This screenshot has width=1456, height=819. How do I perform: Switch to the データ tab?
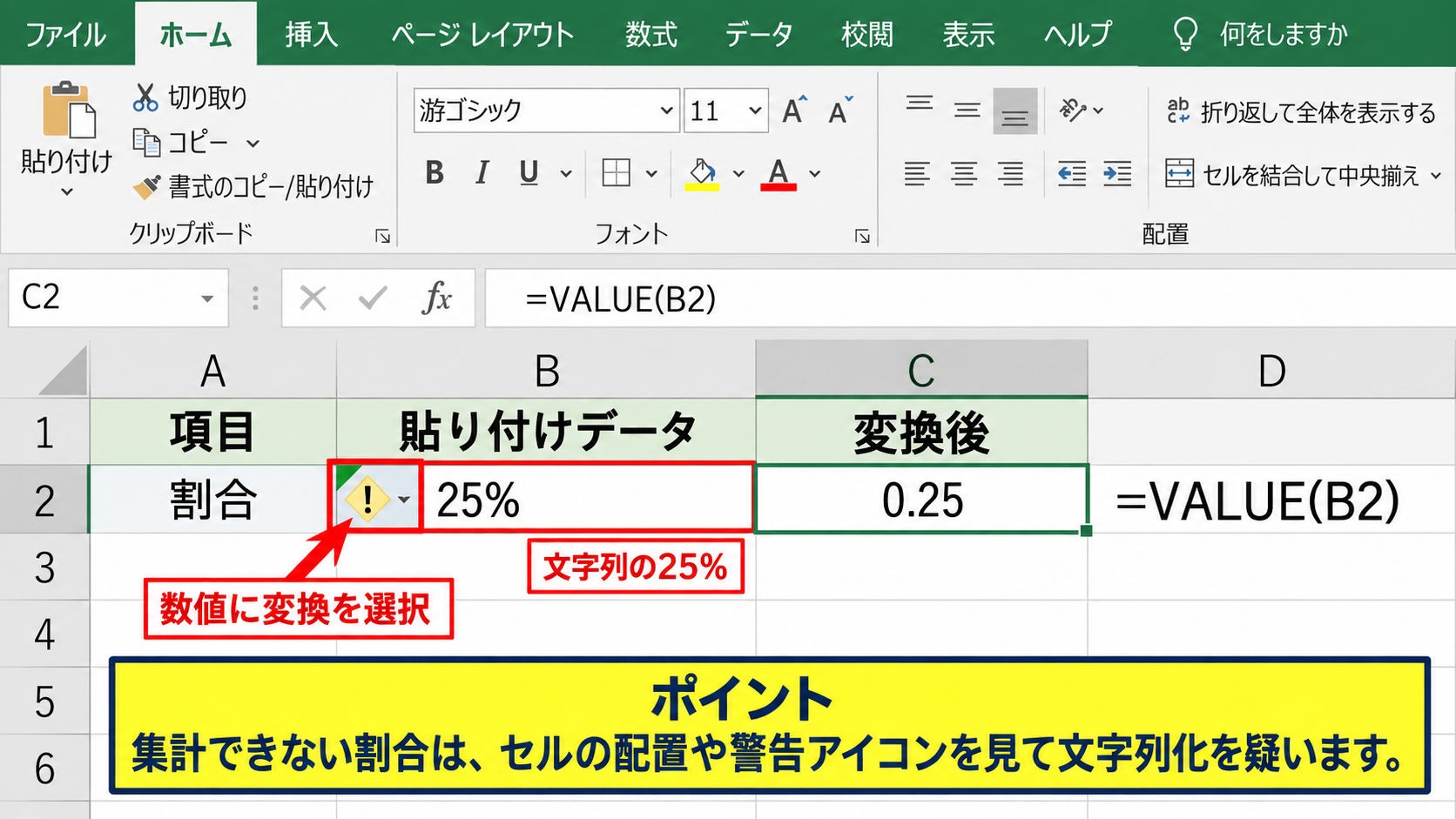click(759, 35)
